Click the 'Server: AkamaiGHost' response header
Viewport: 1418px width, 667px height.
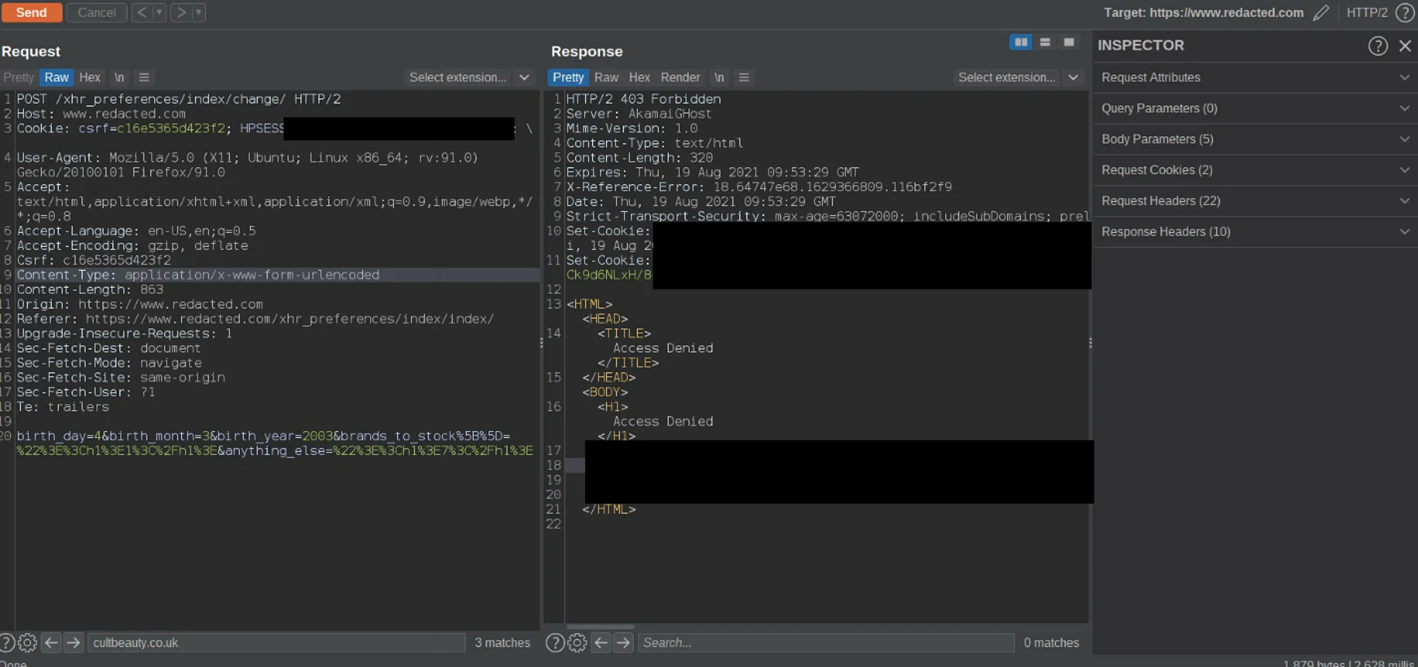coord(639,114)
